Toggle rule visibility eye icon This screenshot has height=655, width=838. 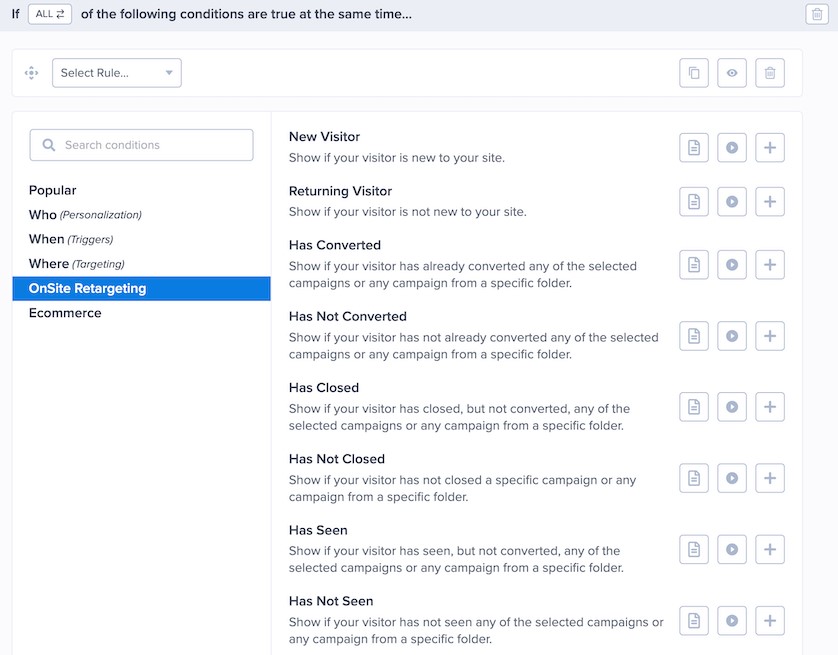[x=732, y=73]
